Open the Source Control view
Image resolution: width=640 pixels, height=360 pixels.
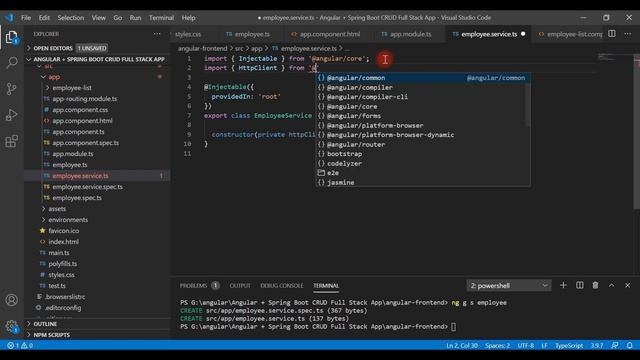point(11,89)
